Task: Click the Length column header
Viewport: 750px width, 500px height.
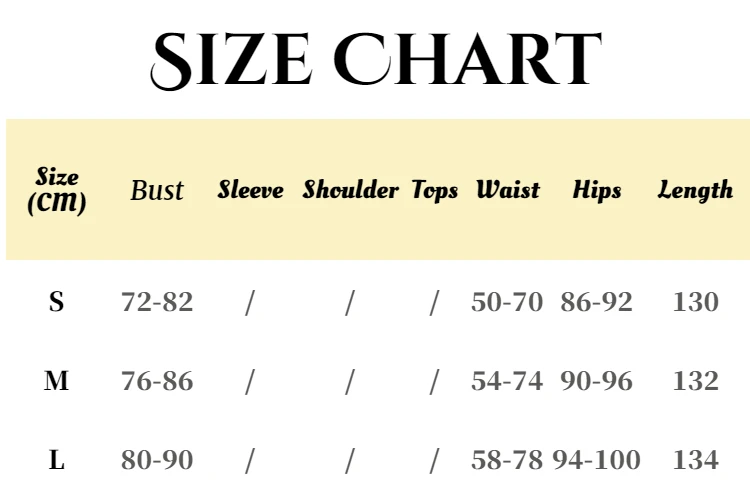Action: [x=695, y=190]
